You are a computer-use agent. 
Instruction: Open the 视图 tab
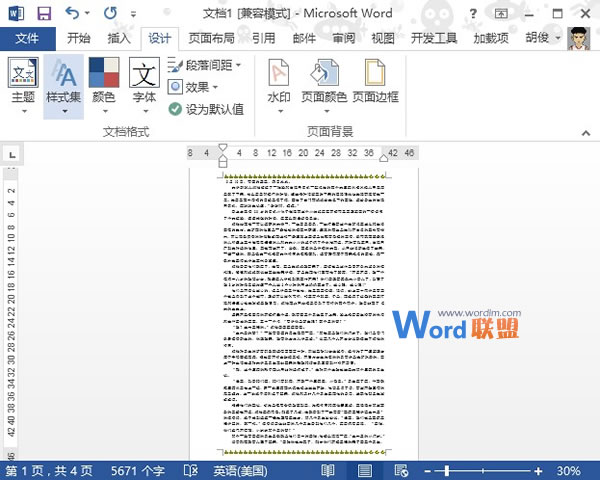click(383, 38)
